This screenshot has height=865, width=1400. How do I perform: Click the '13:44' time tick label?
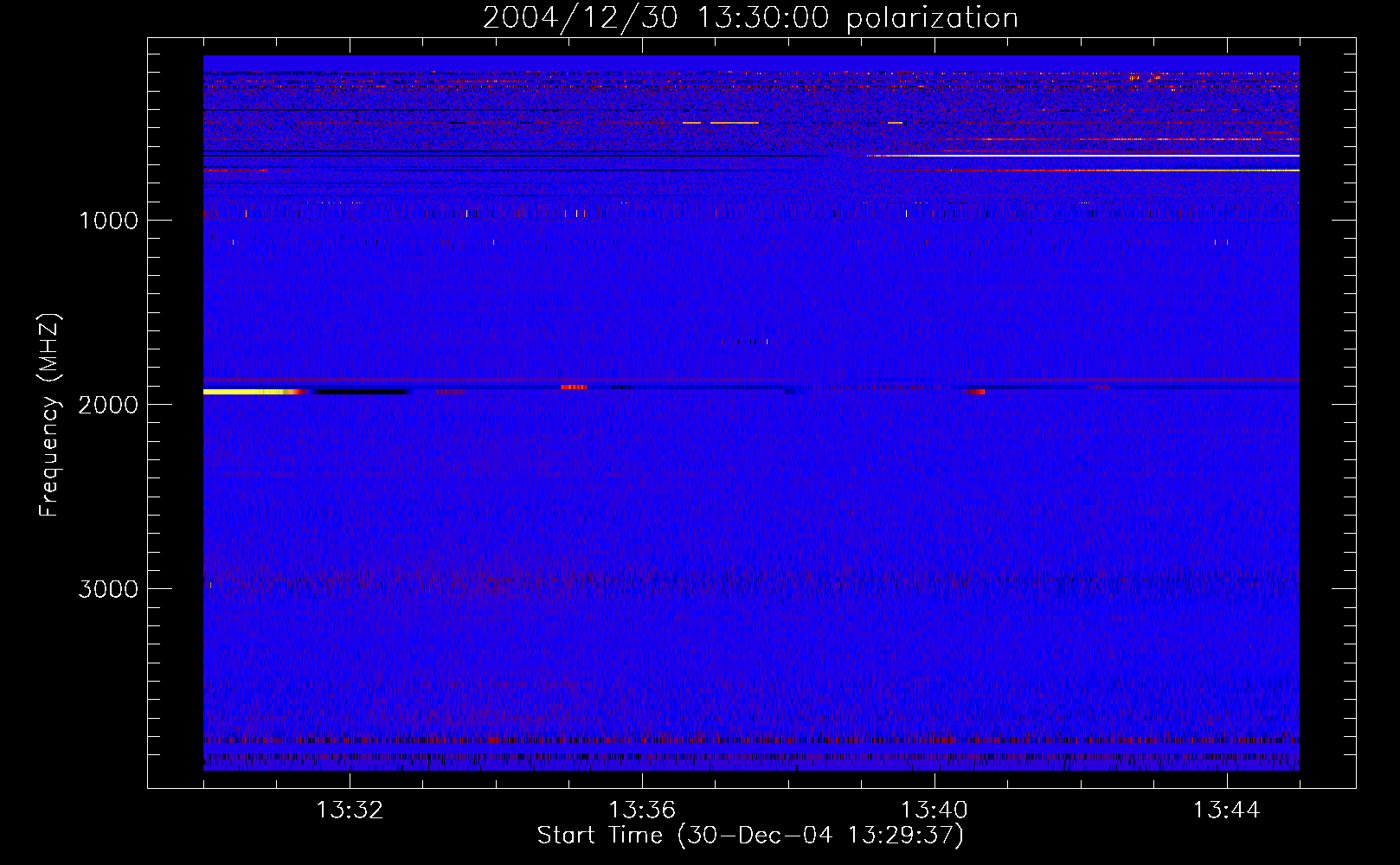[x=1227, y=811]
